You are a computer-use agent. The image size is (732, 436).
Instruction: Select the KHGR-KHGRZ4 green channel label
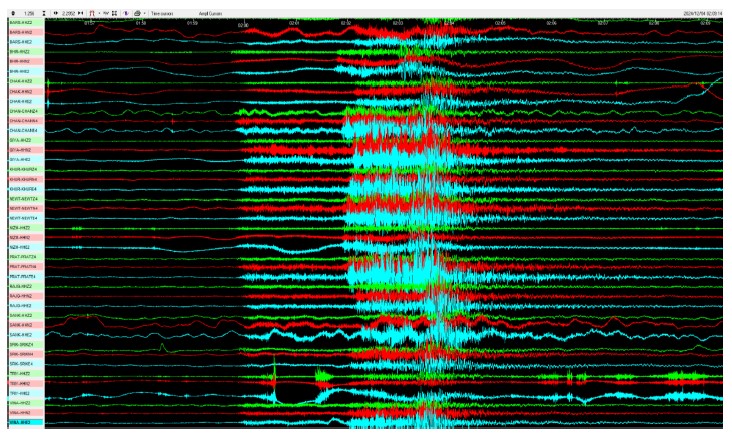(x=22, y=169)
